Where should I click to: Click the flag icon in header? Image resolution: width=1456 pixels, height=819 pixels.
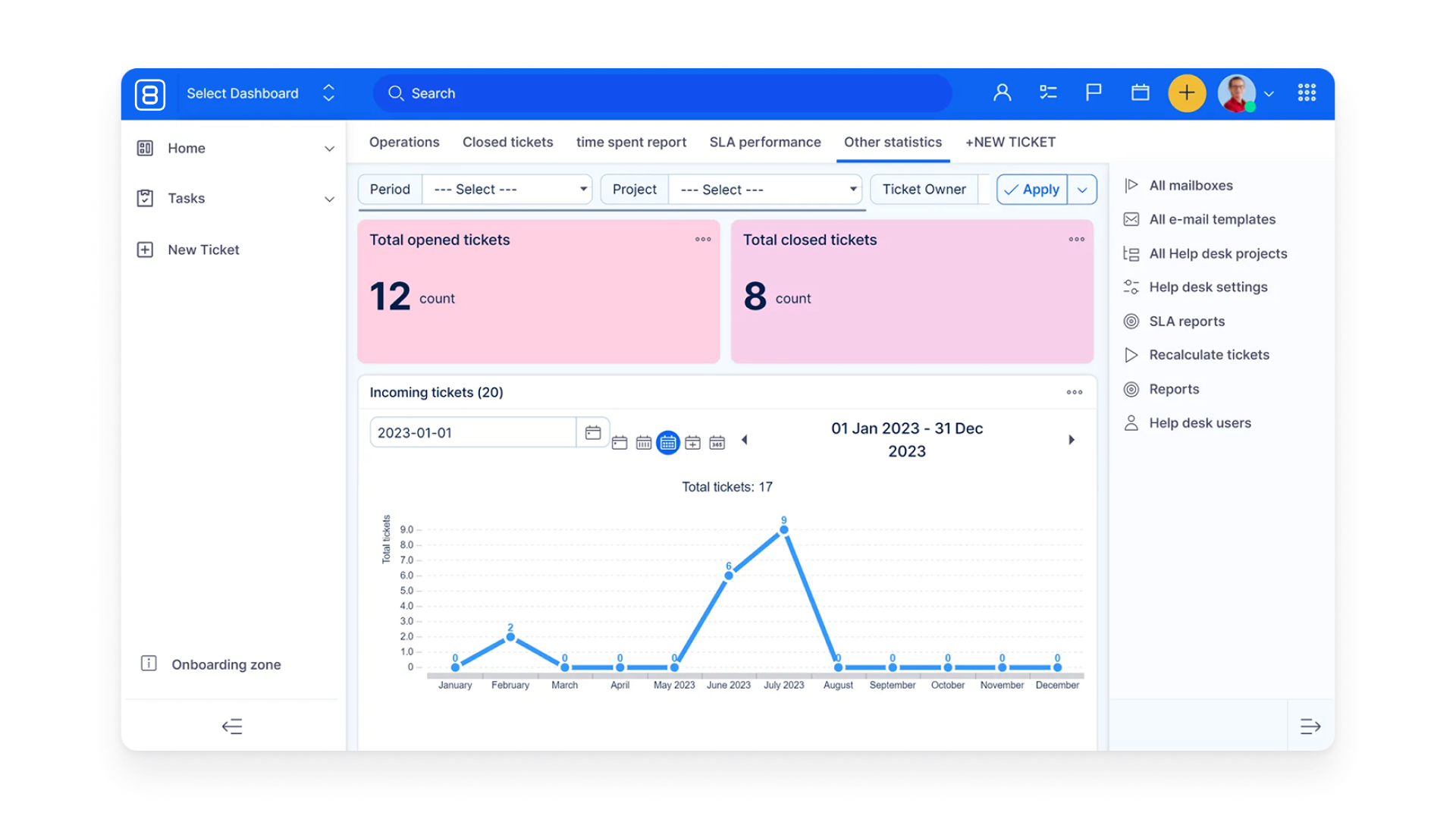[1094, 93]
